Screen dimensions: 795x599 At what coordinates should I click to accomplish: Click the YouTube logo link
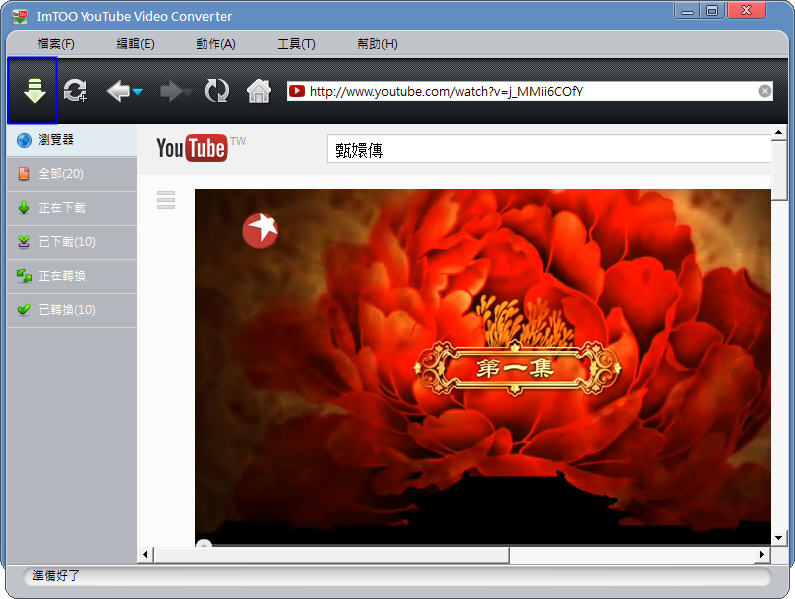coord(191,149)
